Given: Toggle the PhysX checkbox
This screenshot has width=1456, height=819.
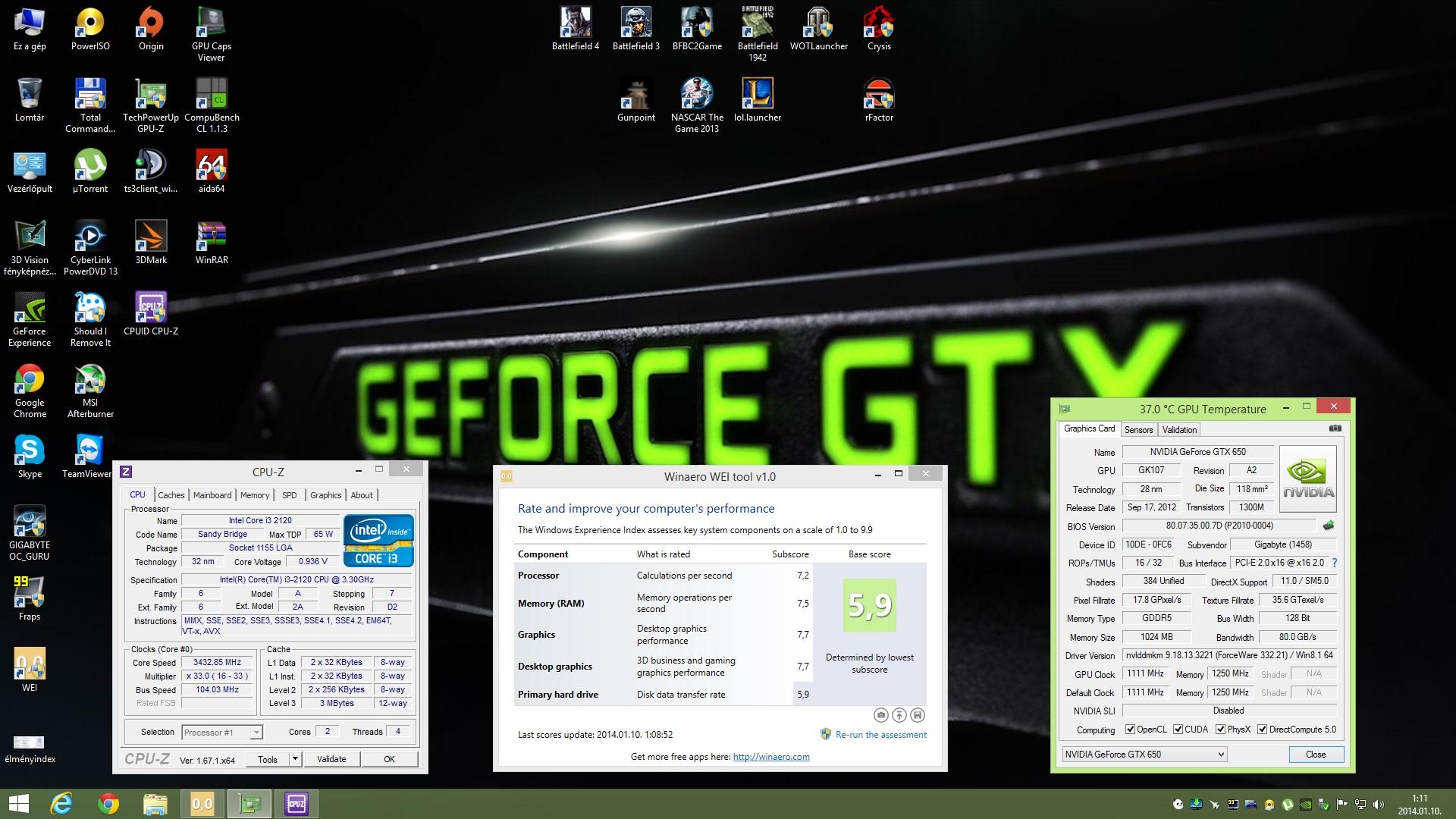Looking at the screenshot, I should point(1221,730).
